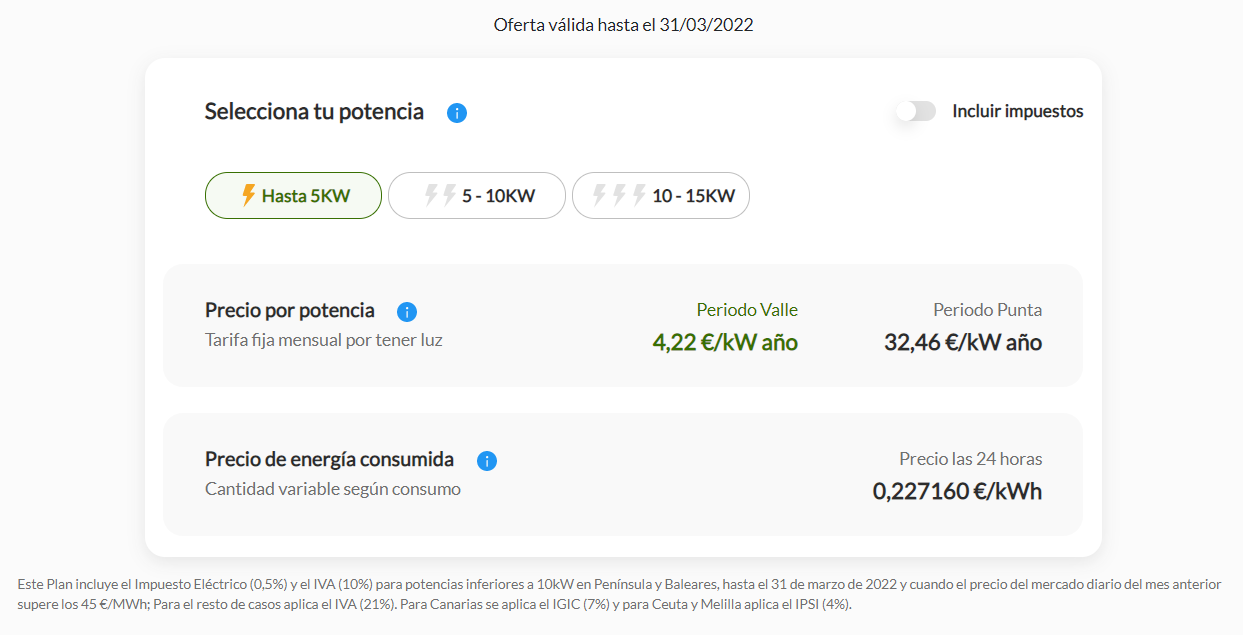Image resolution: width=1243 pixels, height=635 pixels.
Task: Switch to the 10 - 15KW power range
Action: (661, 195)
